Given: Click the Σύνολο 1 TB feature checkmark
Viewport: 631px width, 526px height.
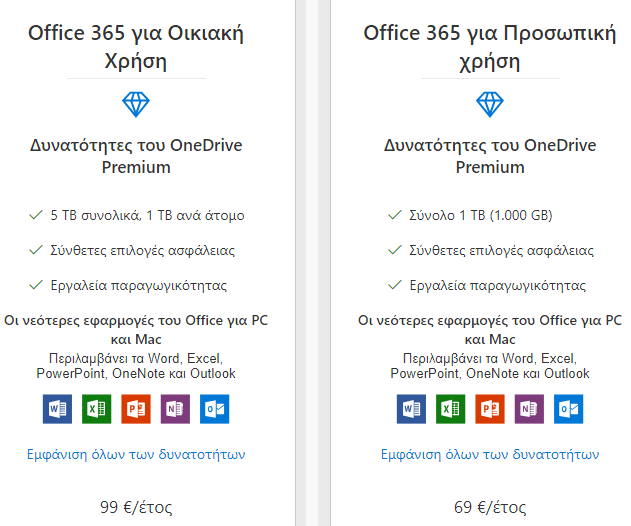Looking at the screenshot, I should (x=395, y=215).
